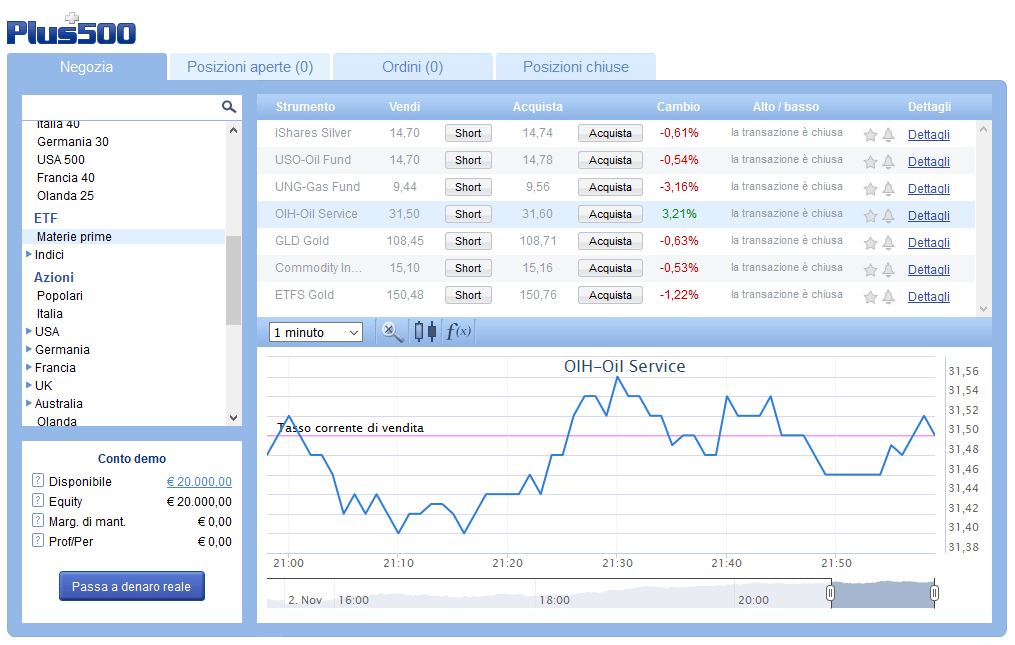Click Acquista for GLD Gold
Image resolution: width=1015 pixels, height=645 pixels.
[610, 241]
